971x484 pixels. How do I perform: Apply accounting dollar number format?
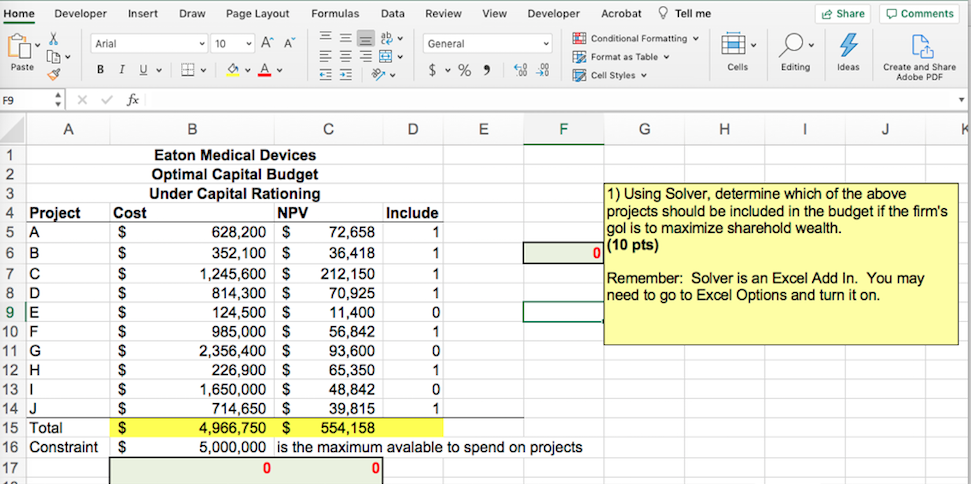coord(433,71)
